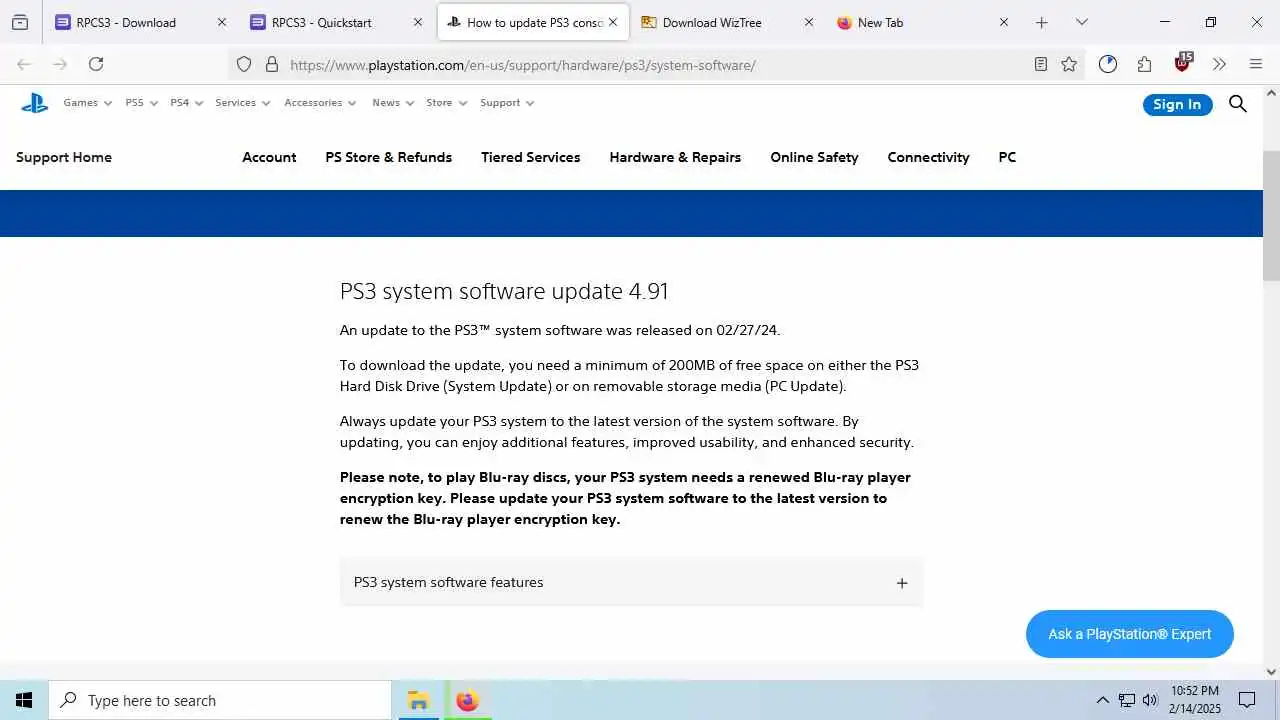Click the taskbar clock and date

pos(1194,700)
